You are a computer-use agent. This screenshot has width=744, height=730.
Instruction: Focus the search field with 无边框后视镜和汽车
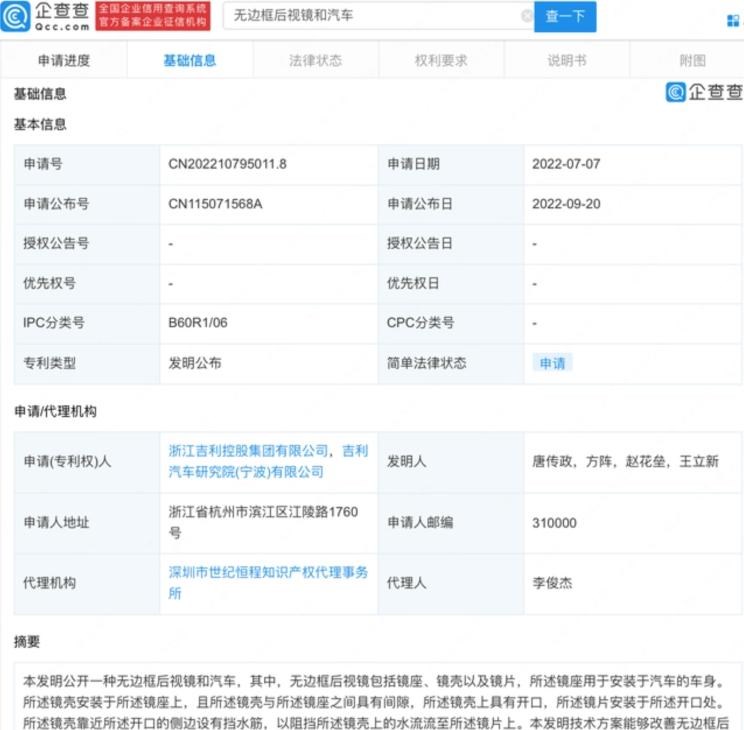(378, 16)
